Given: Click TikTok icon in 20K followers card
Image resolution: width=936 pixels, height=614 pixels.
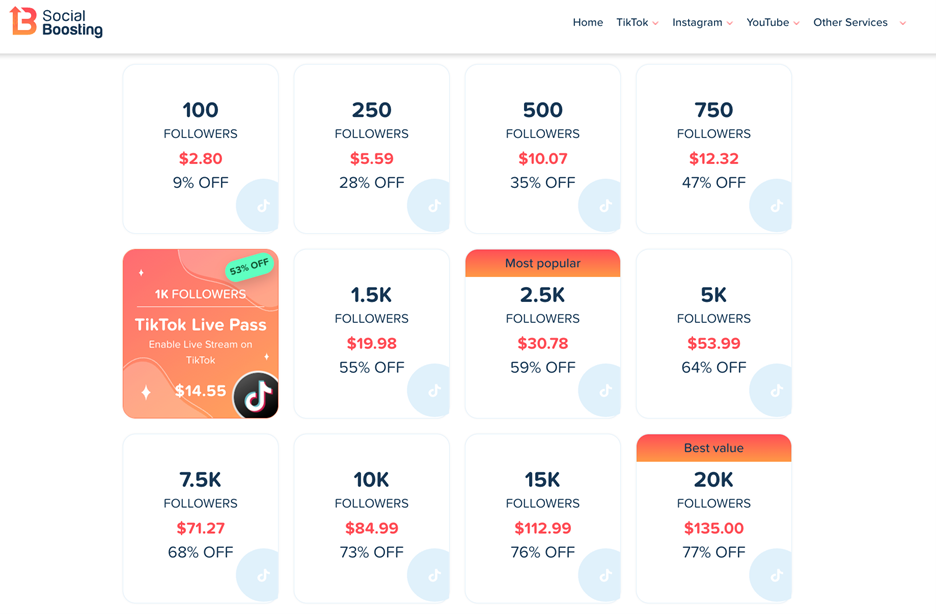Looking at the screenshot, I should (776, 575).
